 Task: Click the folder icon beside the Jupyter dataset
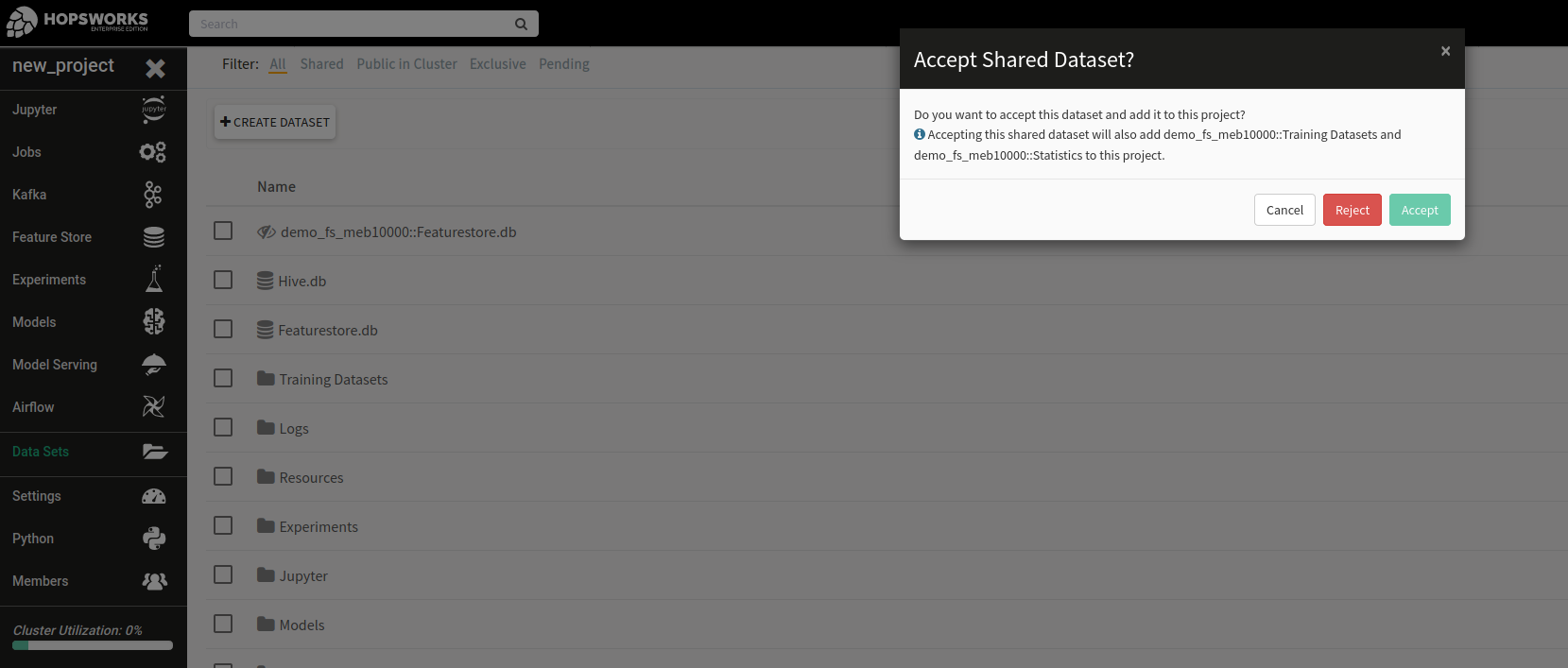(266, 574)
